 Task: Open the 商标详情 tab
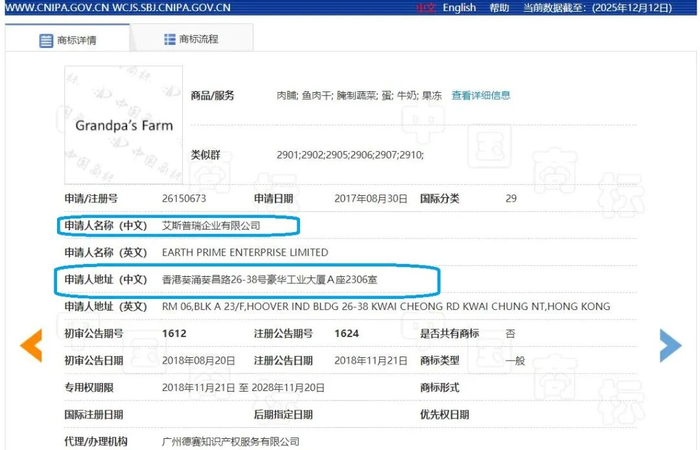coord(67,39)
